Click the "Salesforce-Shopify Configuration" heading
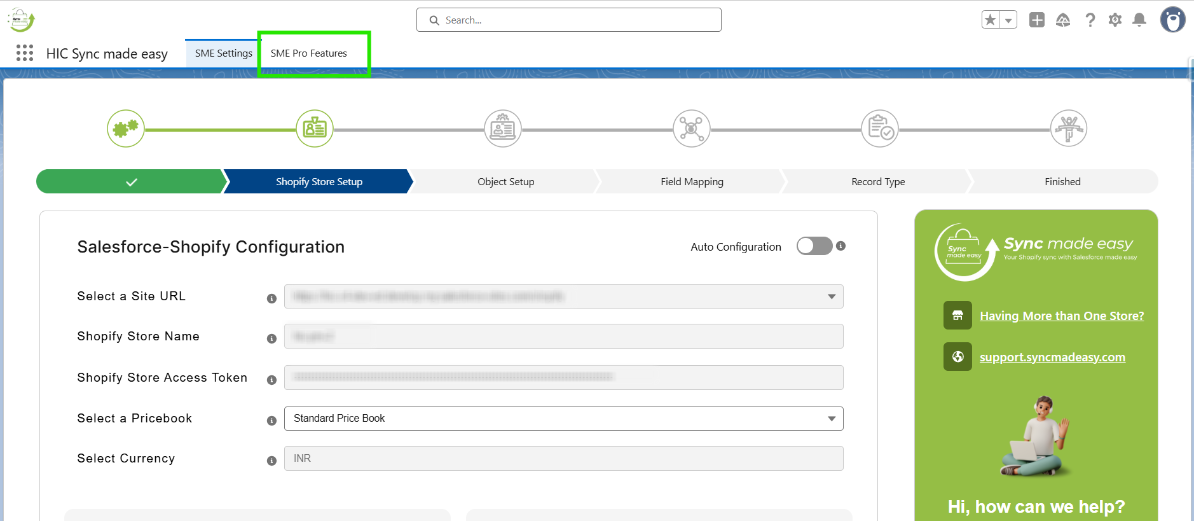 [x=211, y=247]
